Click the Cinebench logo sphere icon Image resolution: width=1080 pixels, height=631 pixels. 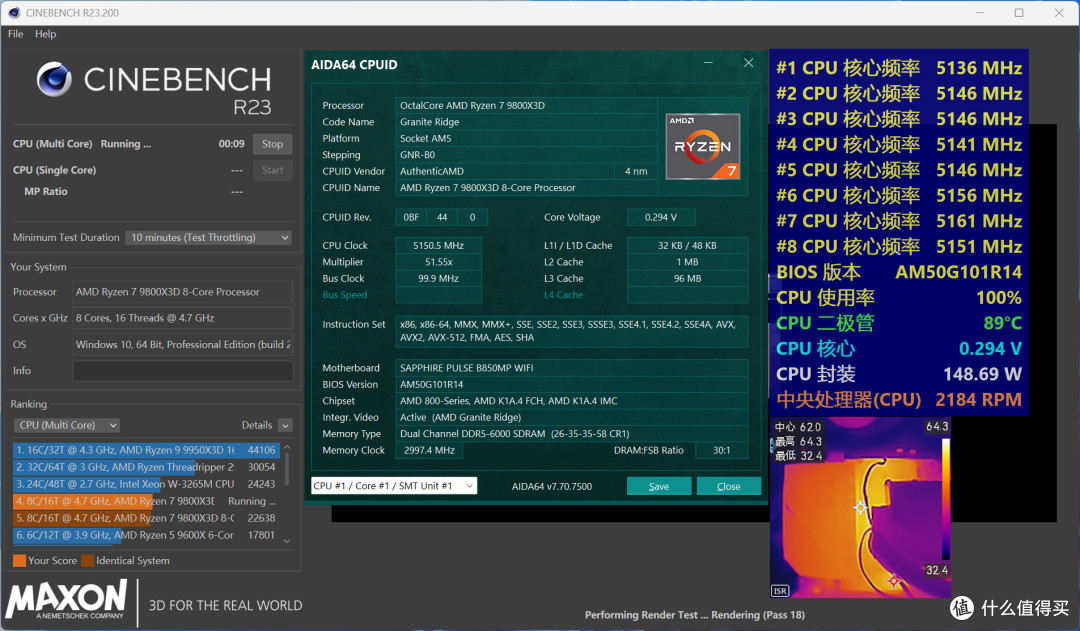tap(54, 79)
